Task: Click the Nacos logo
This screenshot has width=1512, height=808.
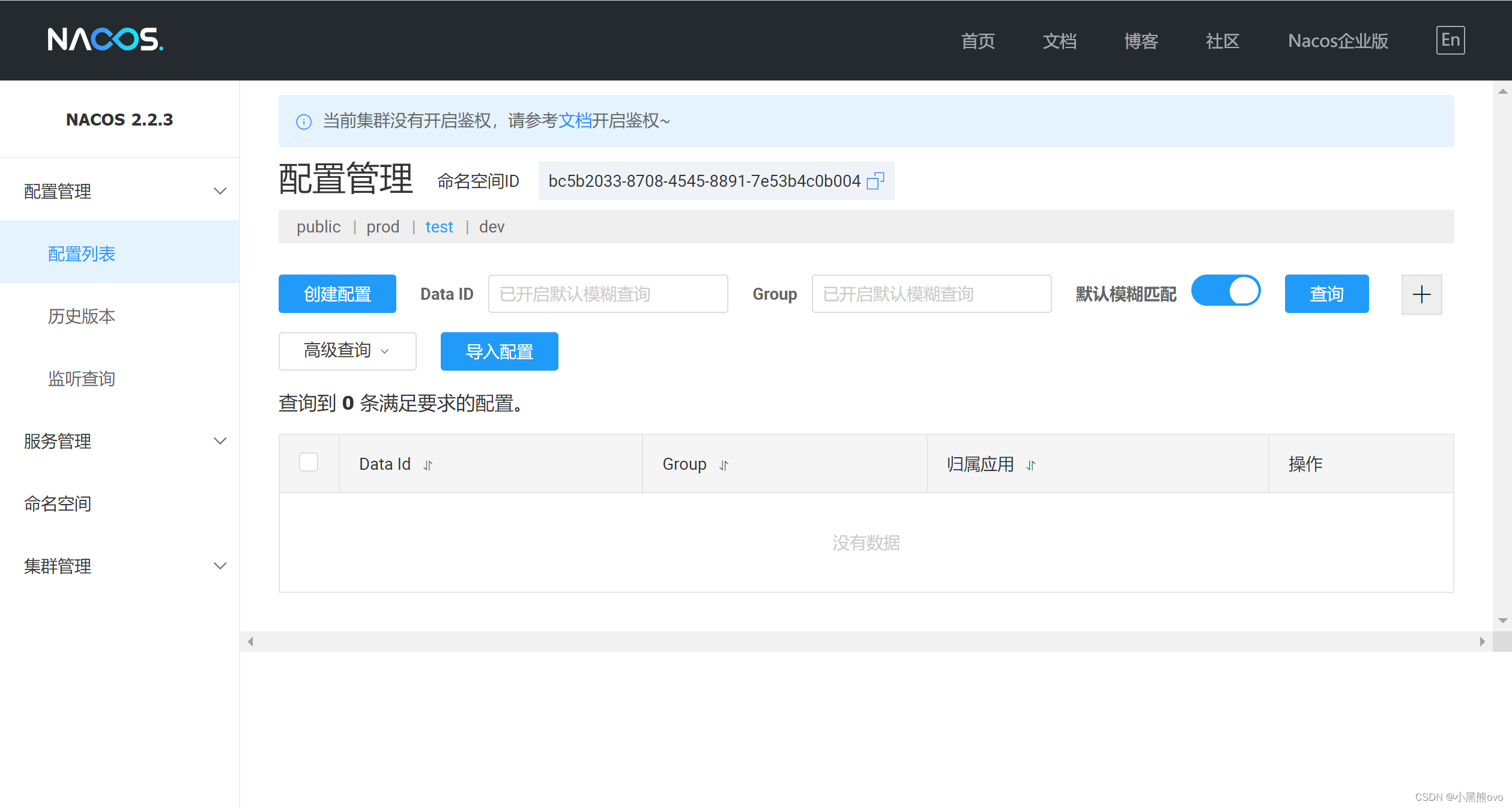Action: click(x=105, y=40)
